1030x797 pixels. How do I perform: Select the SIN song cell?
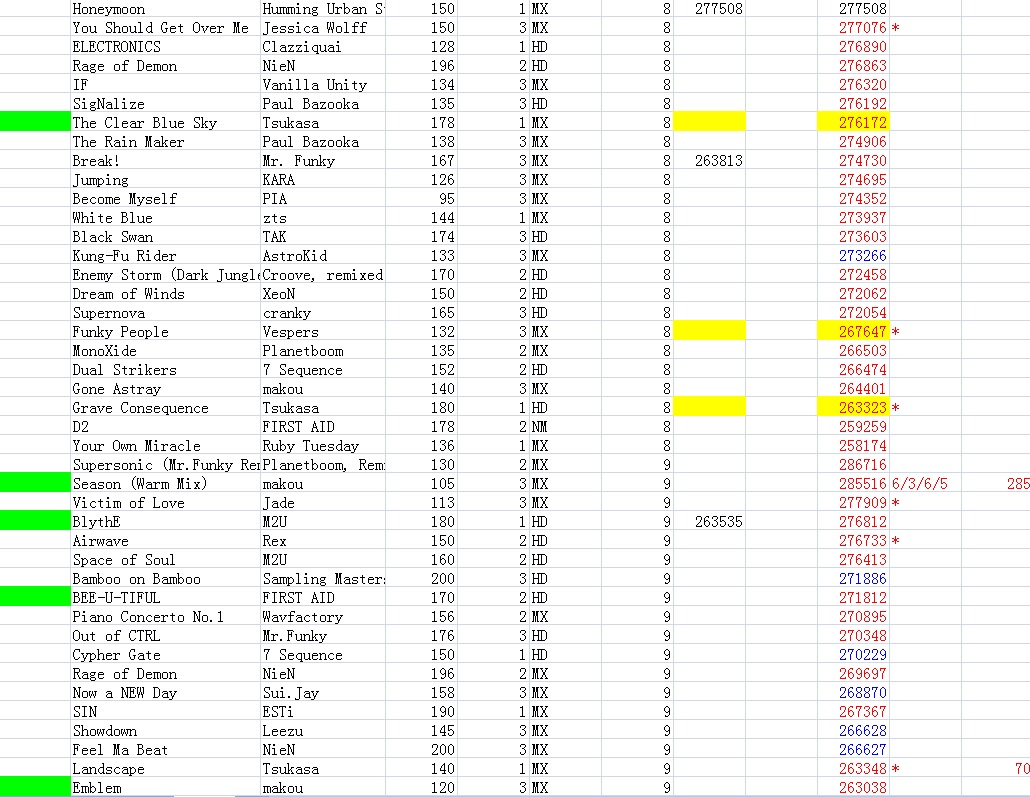(165, 712)
